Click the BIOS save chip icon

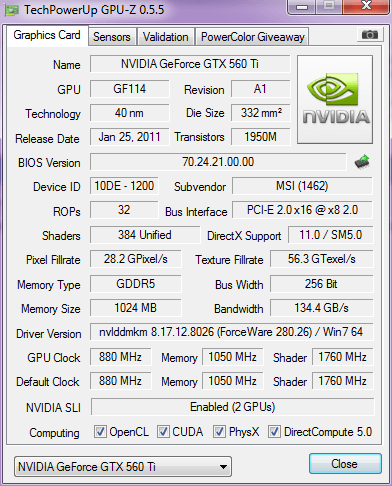(x=362, y=162)
